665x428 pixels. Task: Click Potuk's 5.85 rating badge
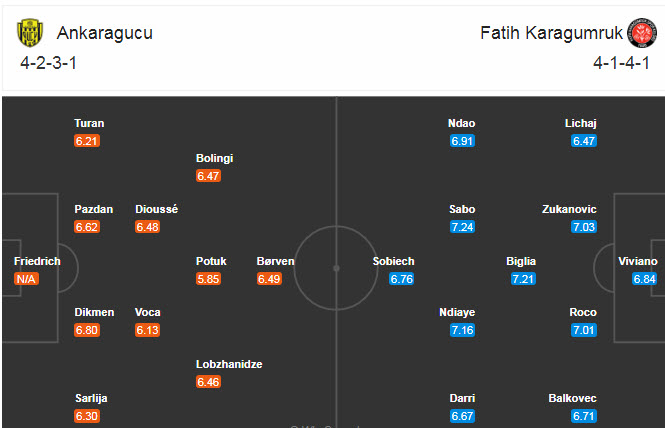[208, 279]
